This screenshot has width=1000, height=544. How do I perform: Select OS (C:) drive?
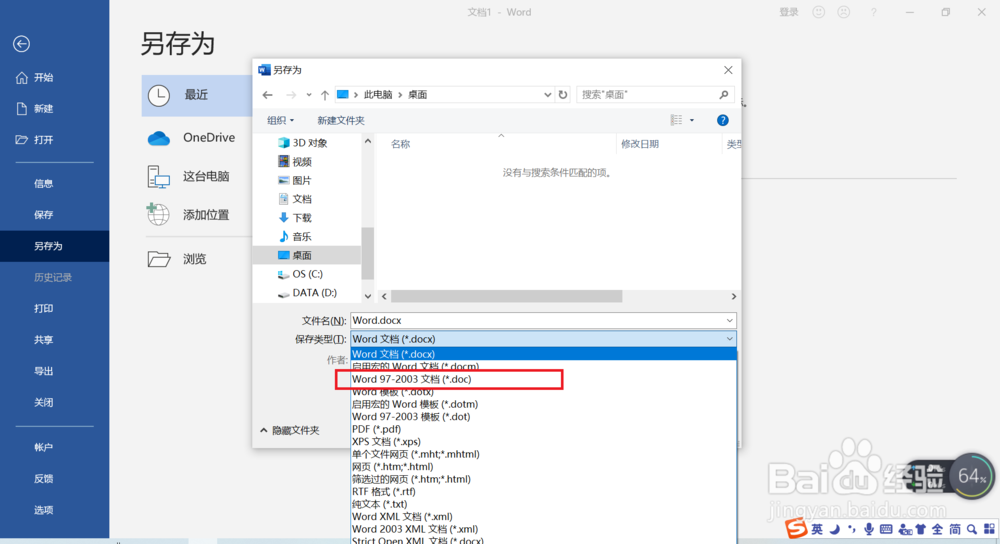tap(300, 274)
